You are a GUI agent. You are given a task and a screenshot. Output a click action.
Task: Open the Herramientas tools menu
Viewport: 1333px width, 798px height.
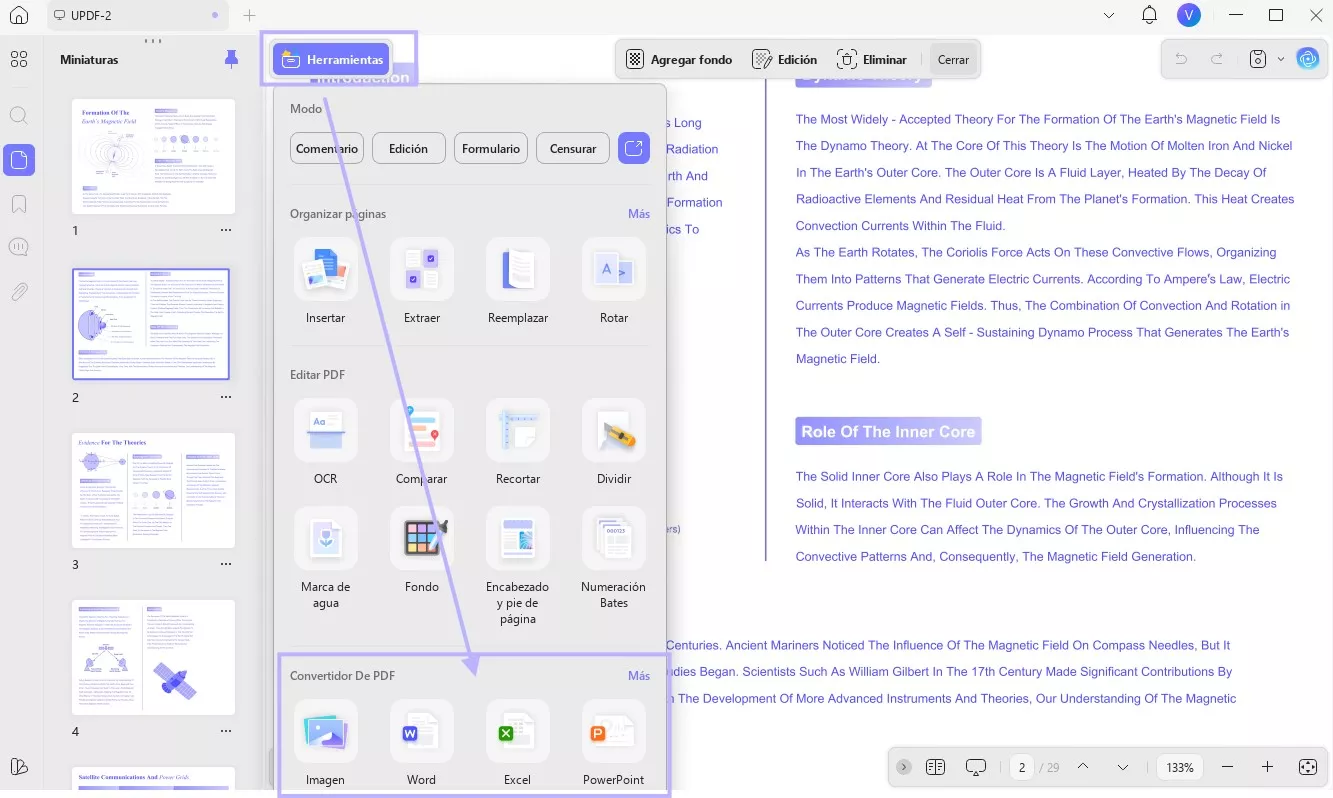pos(333,59)
